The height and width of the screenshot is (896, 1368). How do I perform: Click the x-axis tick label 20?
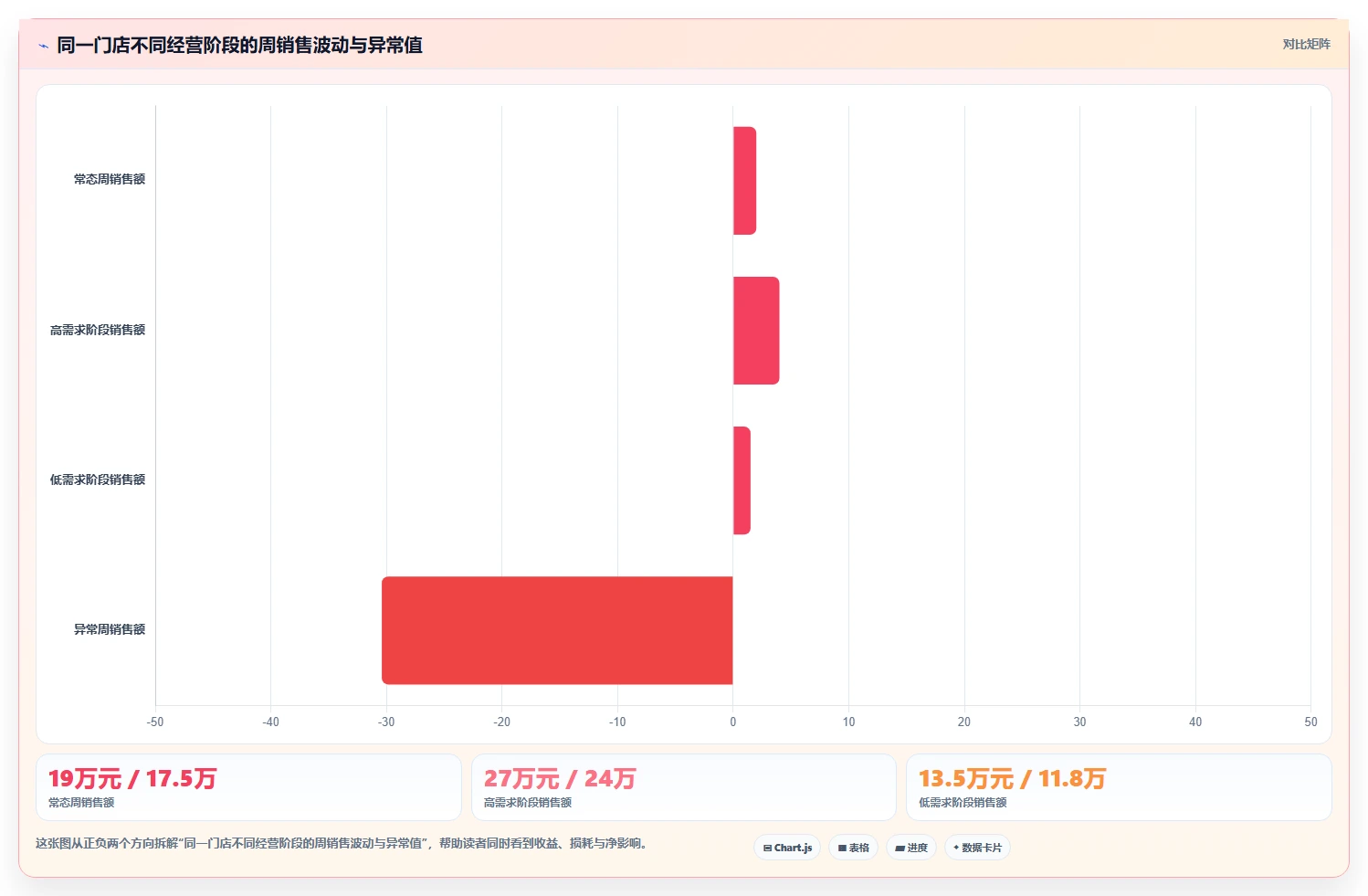[x=964, y=722]
